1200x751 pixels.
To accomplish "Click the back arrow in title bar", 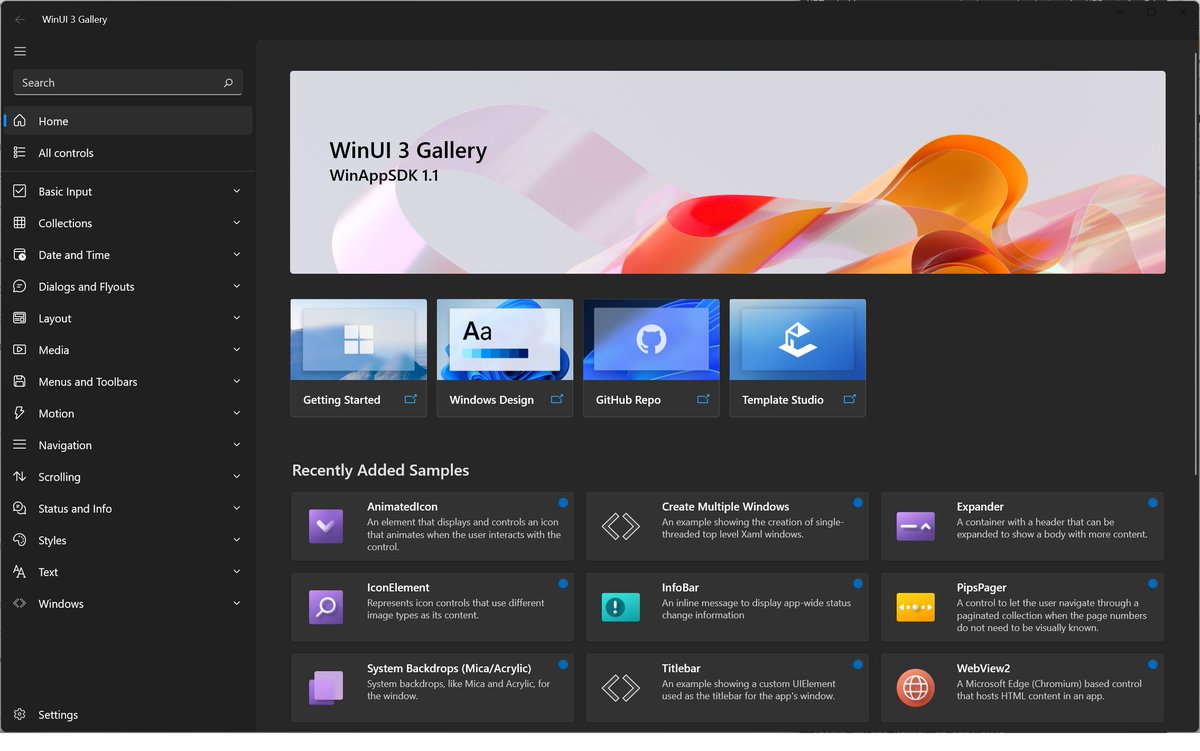I will (20, 19).
